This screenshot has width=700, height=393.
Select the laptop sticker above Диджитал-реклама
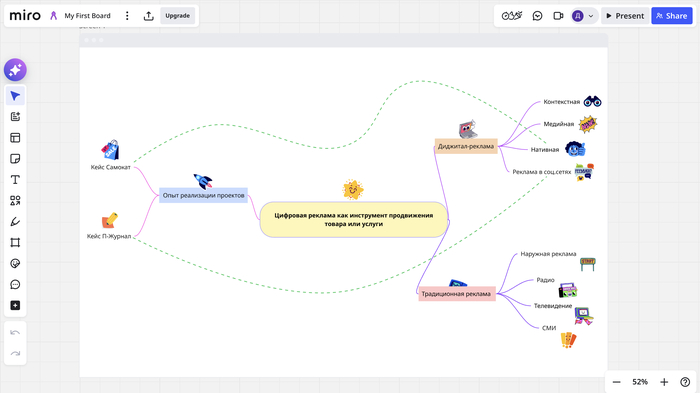point(467,129)
